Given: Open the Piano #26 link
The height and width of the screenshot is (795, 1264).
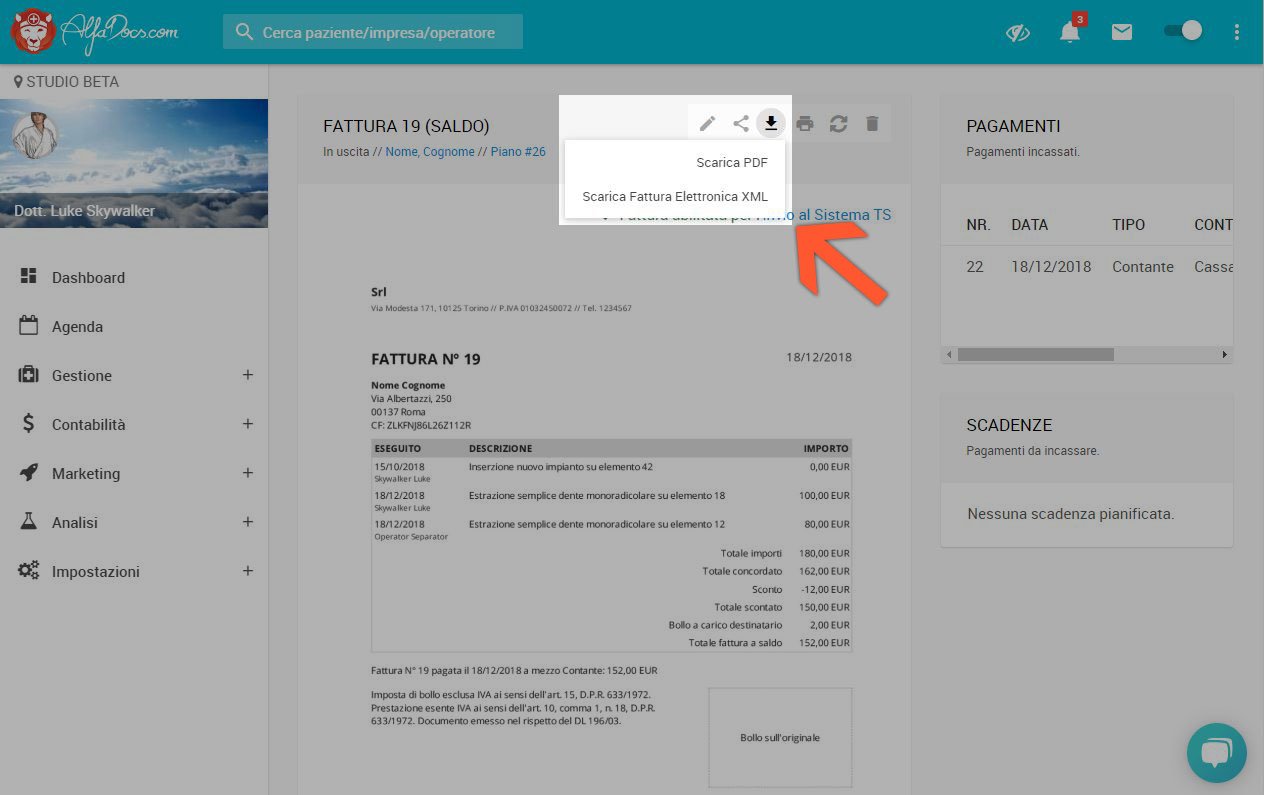Looking at the screenshot, I should tap(518, 152).
